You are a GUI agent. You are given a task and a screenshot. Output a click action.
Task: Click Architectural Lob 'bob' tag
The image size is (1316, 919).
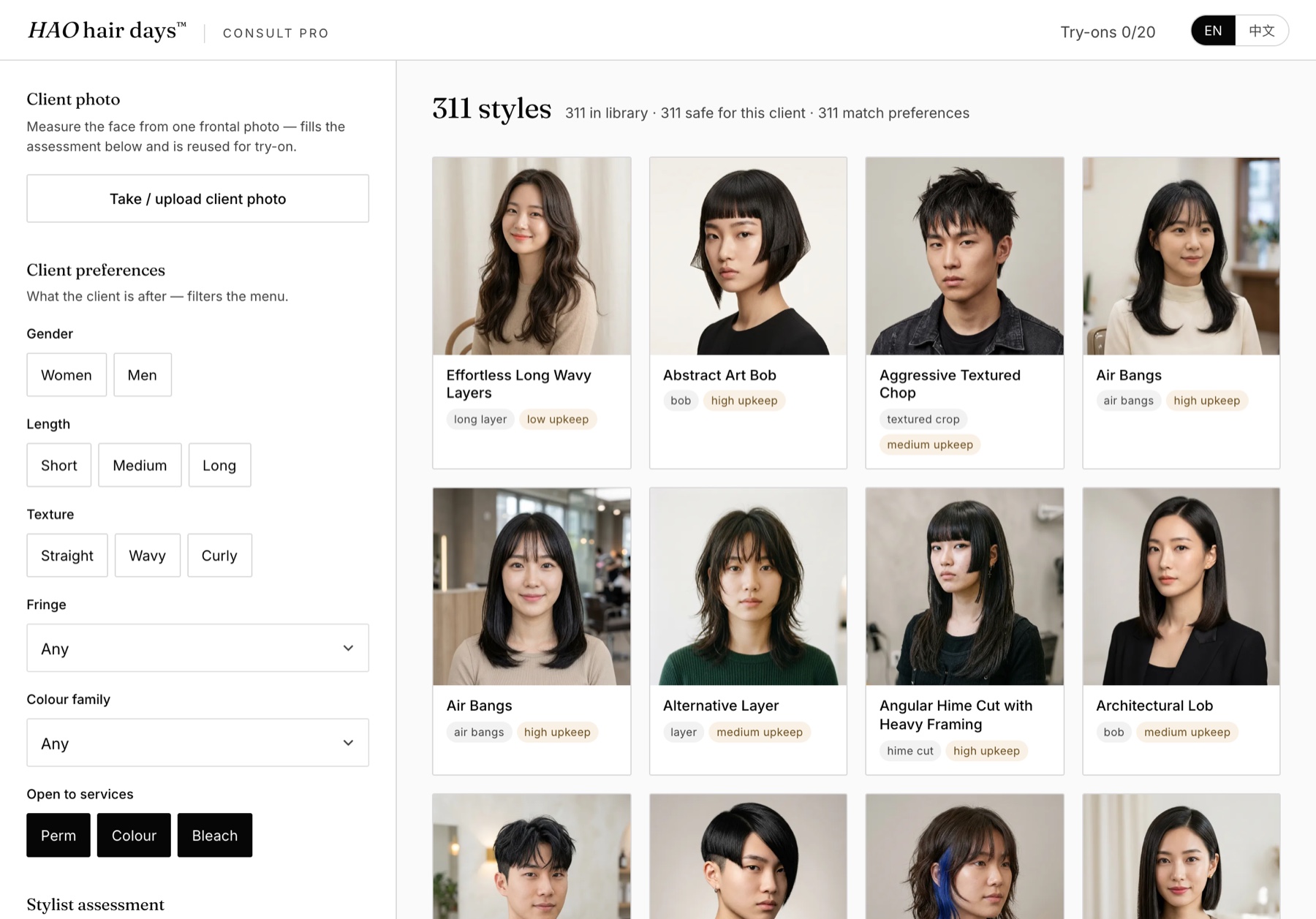coord(1113,732)
